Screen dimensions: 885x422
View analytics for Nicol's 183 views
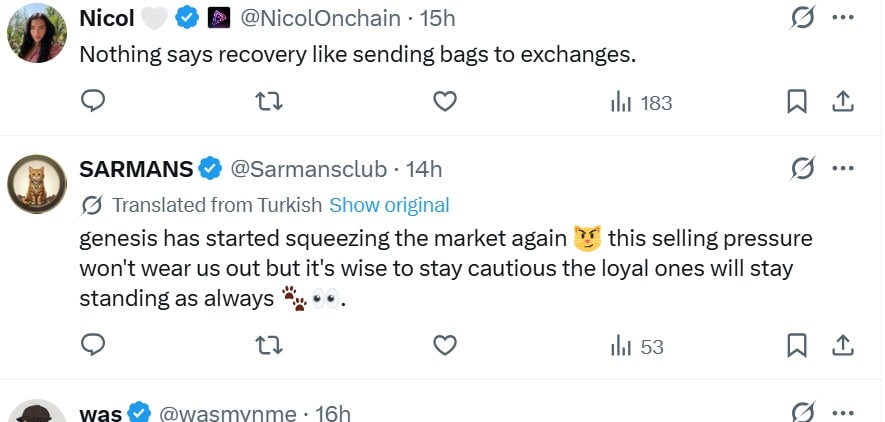click(641, 102)
